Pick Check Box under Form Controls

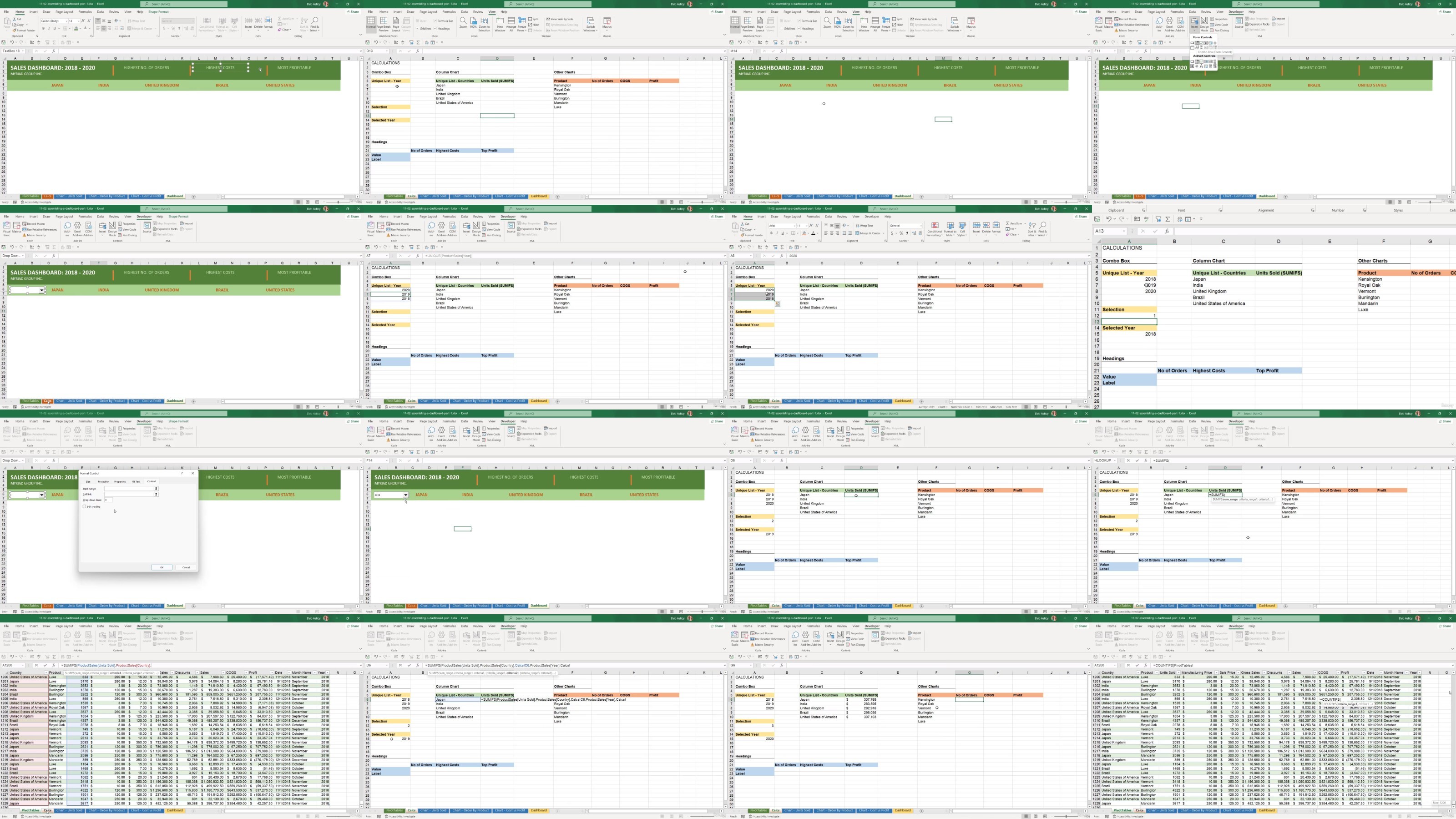tap(1202, 43)
